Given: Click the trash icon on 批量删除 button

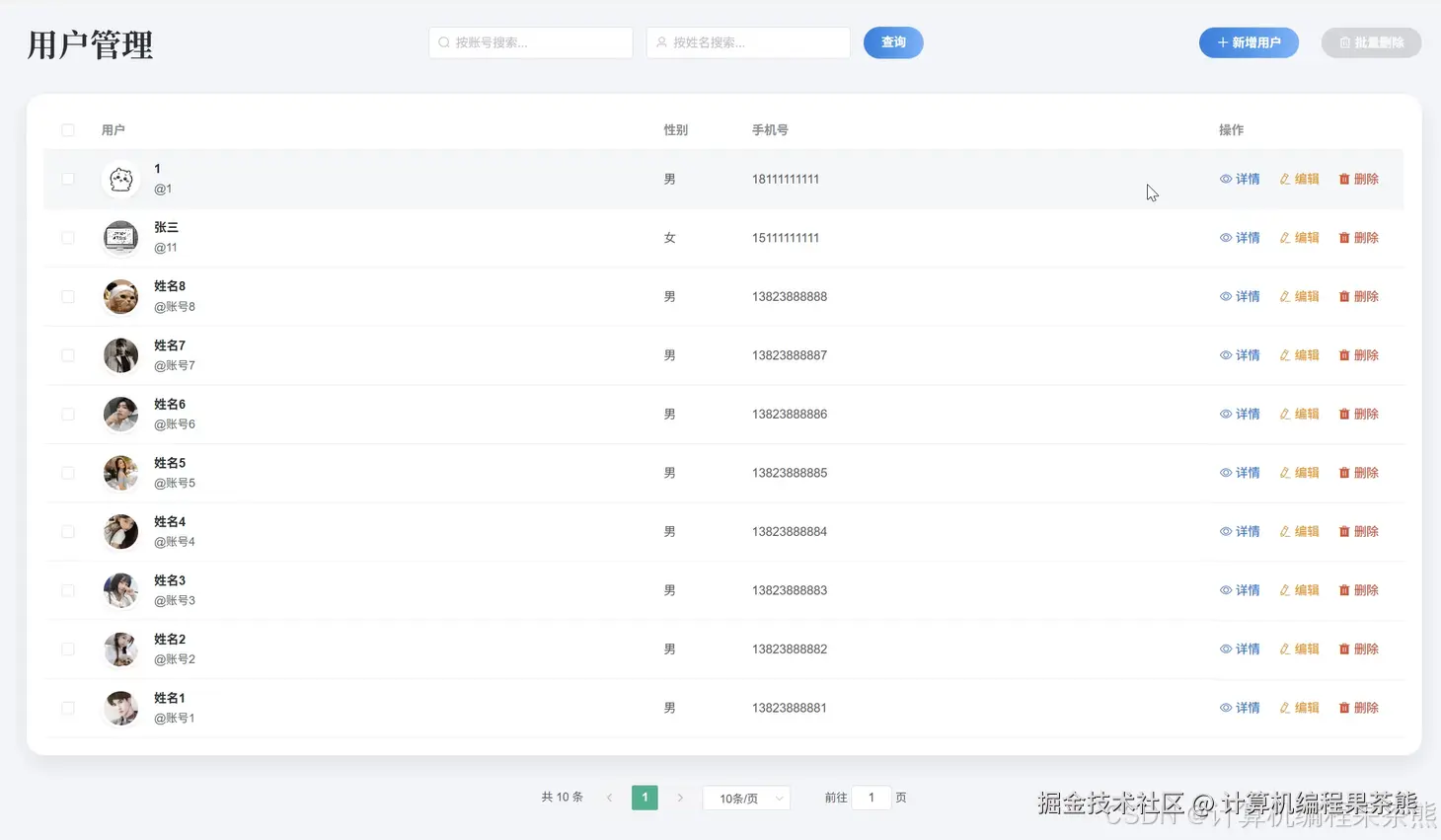Looking at the screenshot, I should coord(1346,42).
